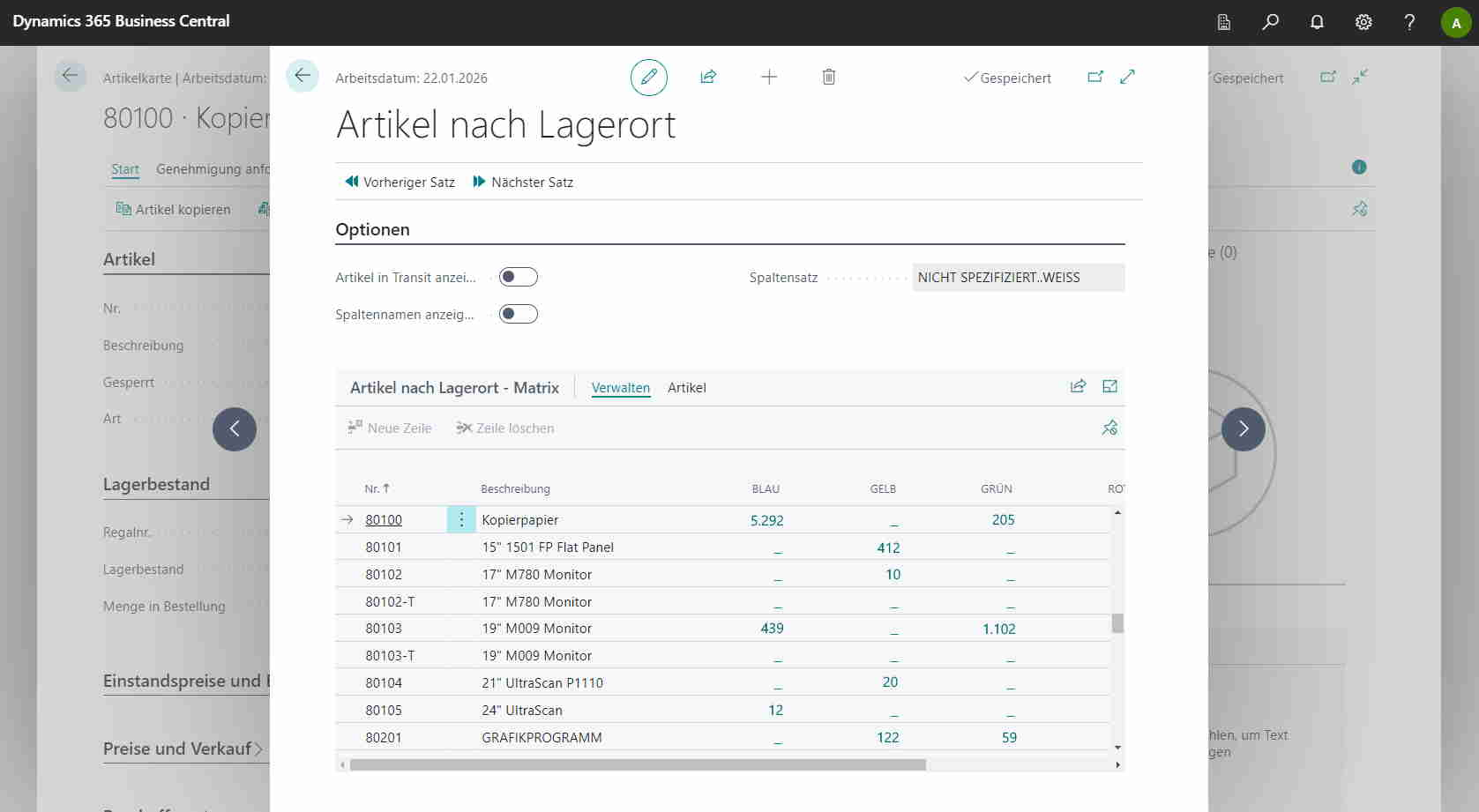This screenshot has width=1479, height=812.
Task: Select the Verwalten tab
Action: (621, 388)
